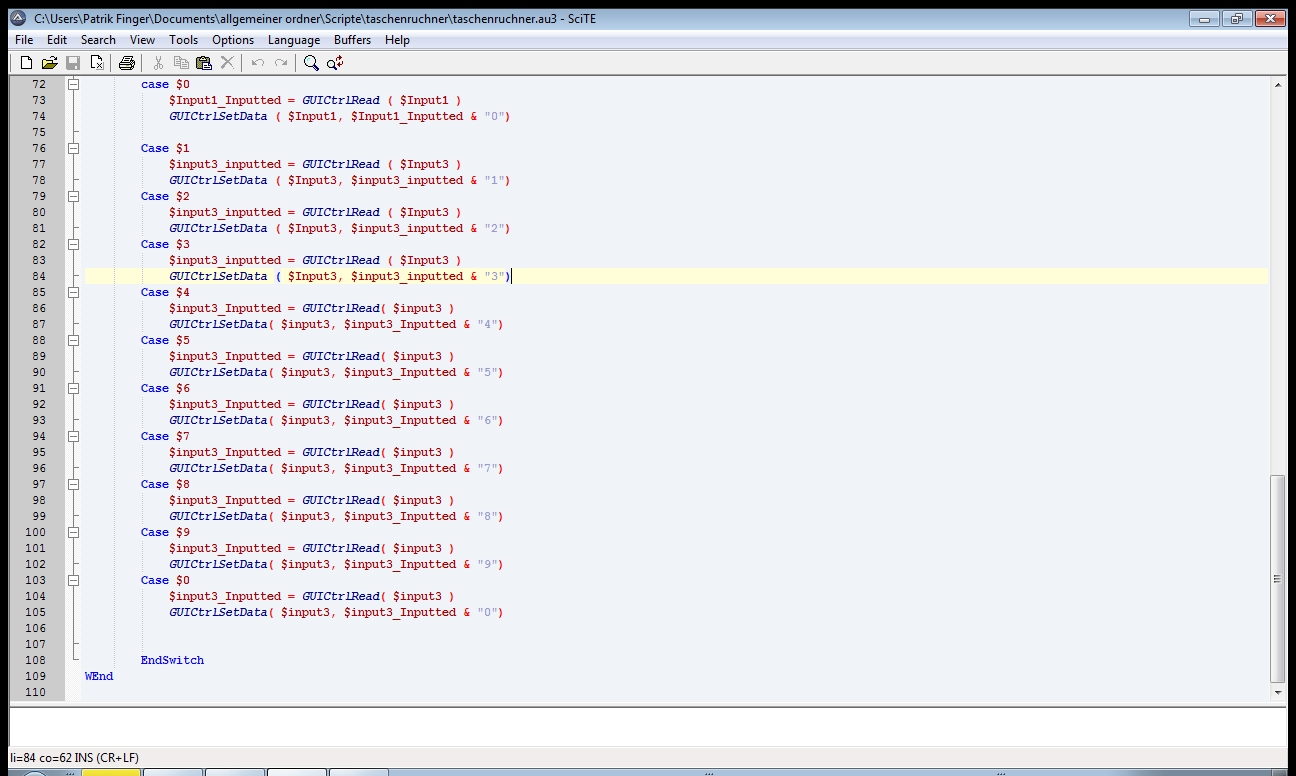1296x776 pixels.
Task: Collapse Case $1 block at line 76
Action: coord(73,149)
